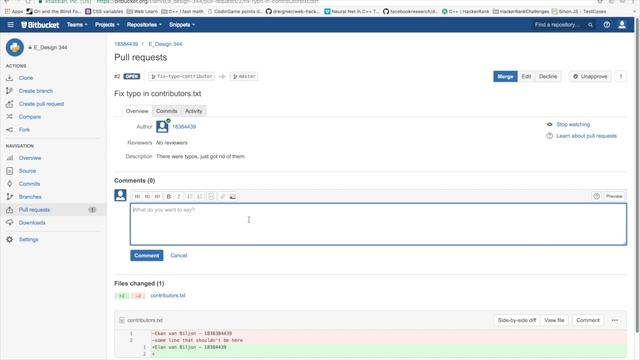640x360 pixels.
Task: Click the Clone action
Action: click(26, 78)
